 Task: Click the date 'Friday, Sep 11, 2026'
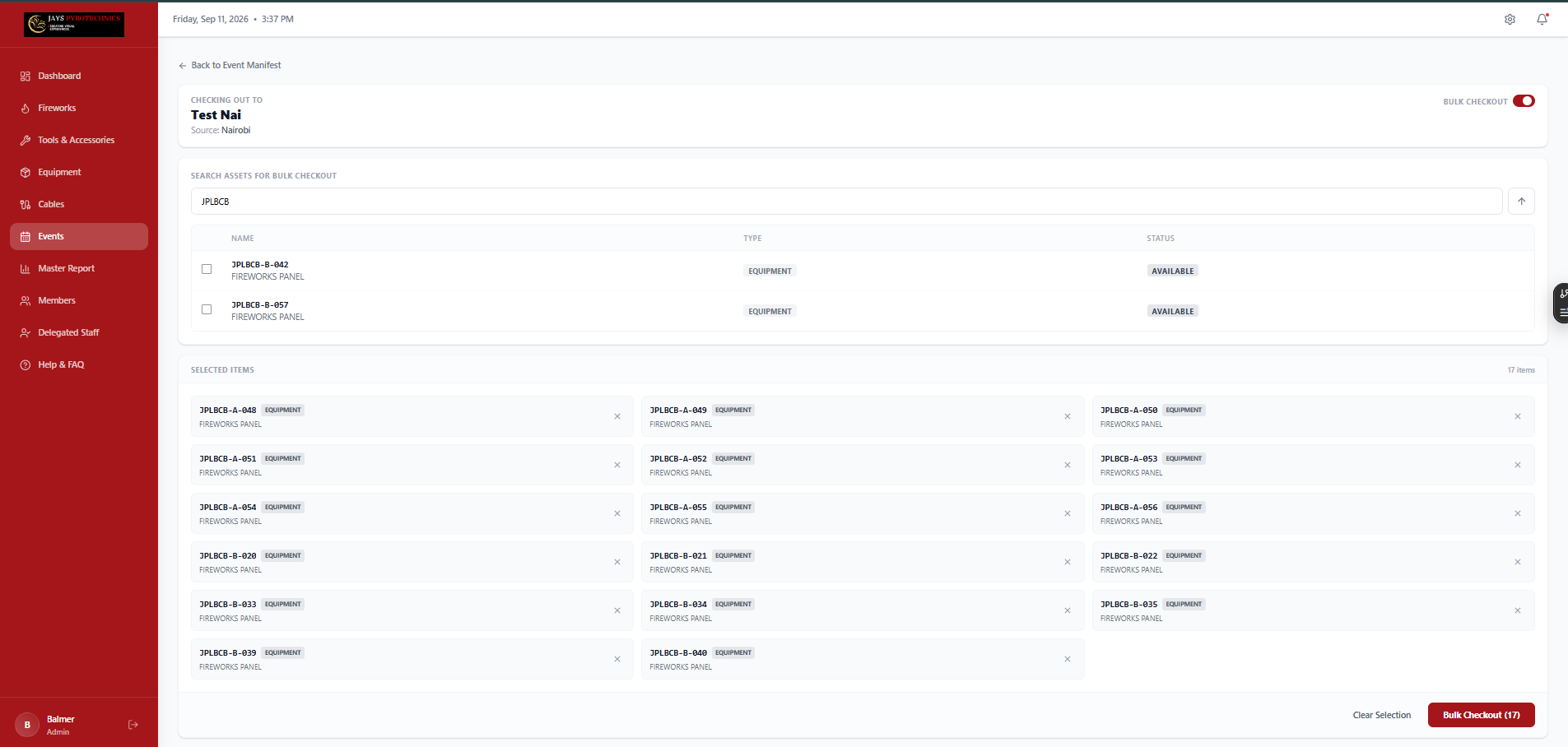click(x=211, y=19)
